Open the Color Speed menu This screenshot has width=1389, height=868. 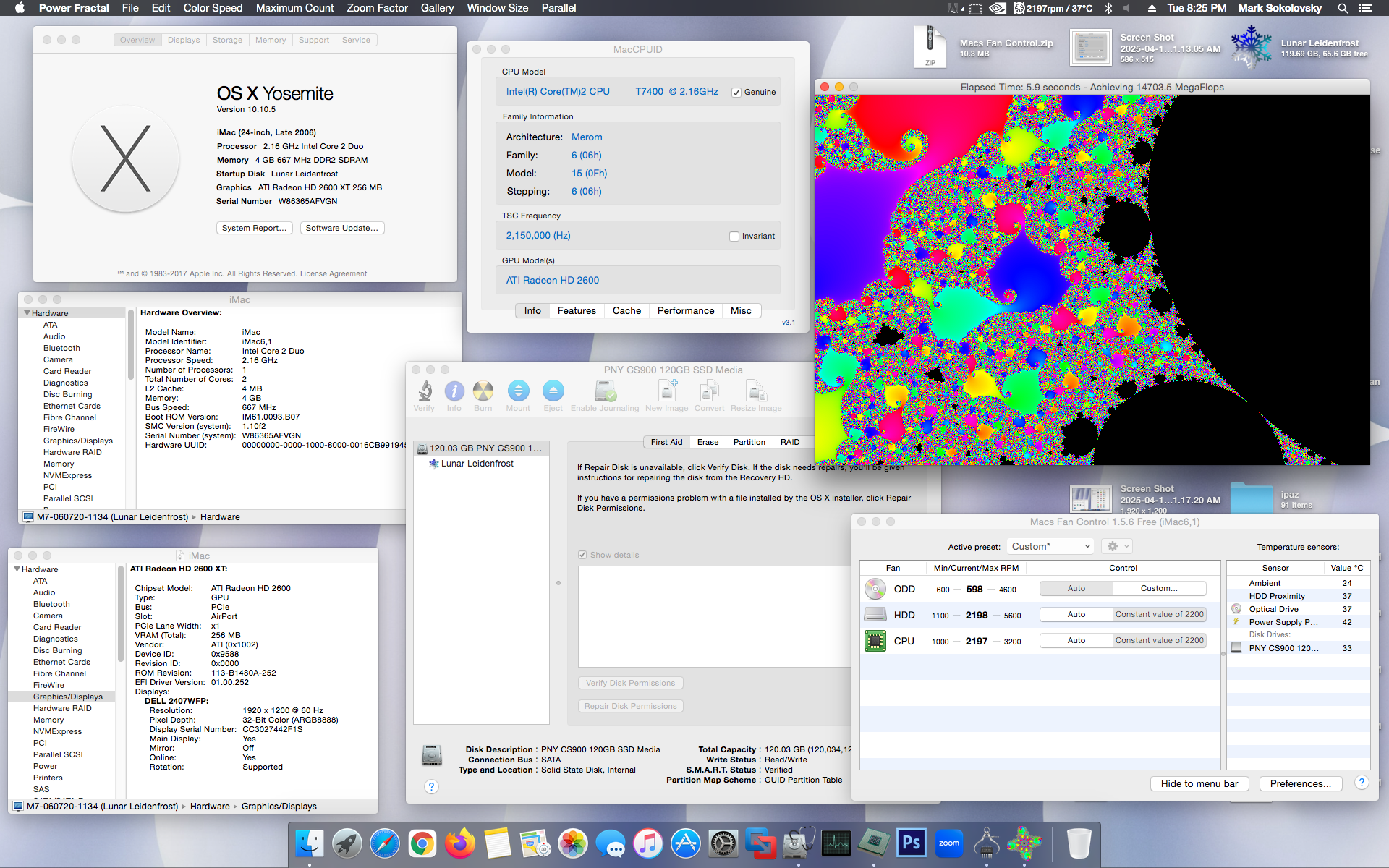click(x=213, y=8)
